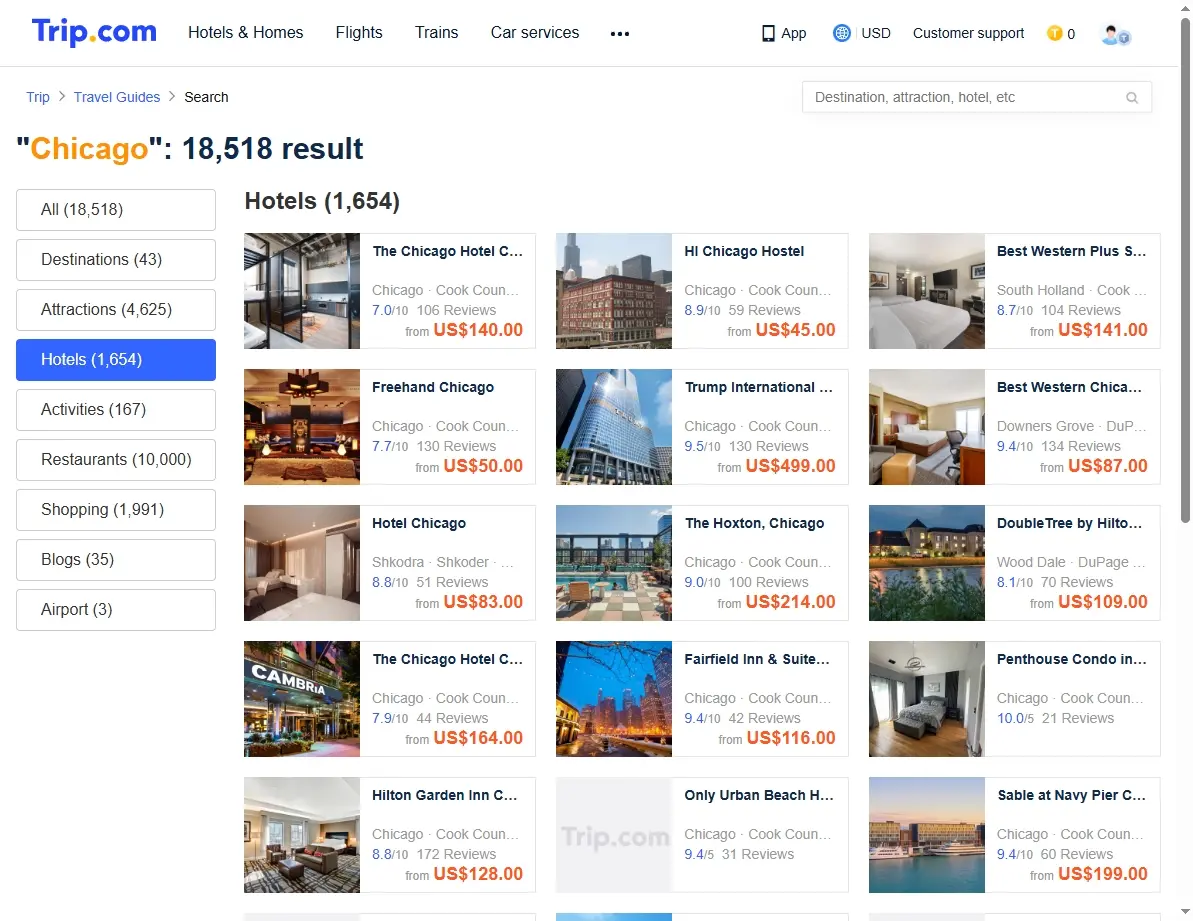
Task: Click the 134 Reviews text
Action: pyautogui.click(x=1080, y=446)
